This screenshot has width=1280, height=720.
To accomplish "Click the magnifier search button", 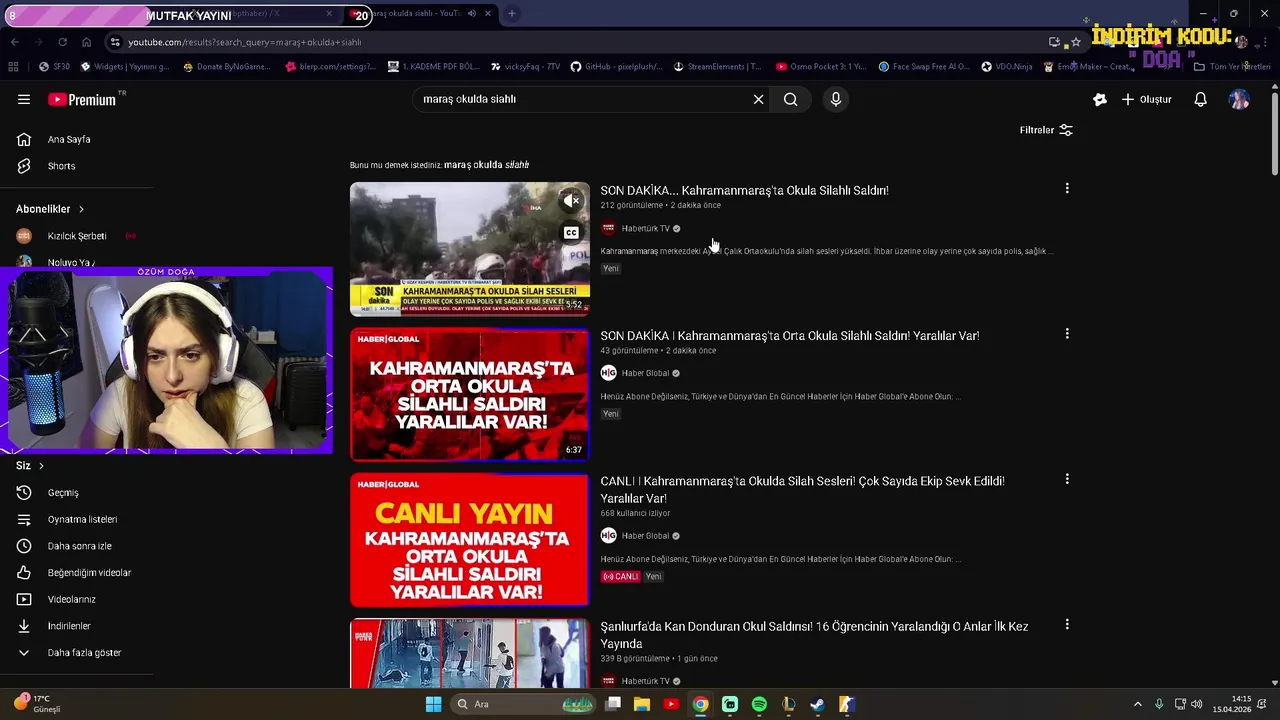I will (x=790, y=99).
